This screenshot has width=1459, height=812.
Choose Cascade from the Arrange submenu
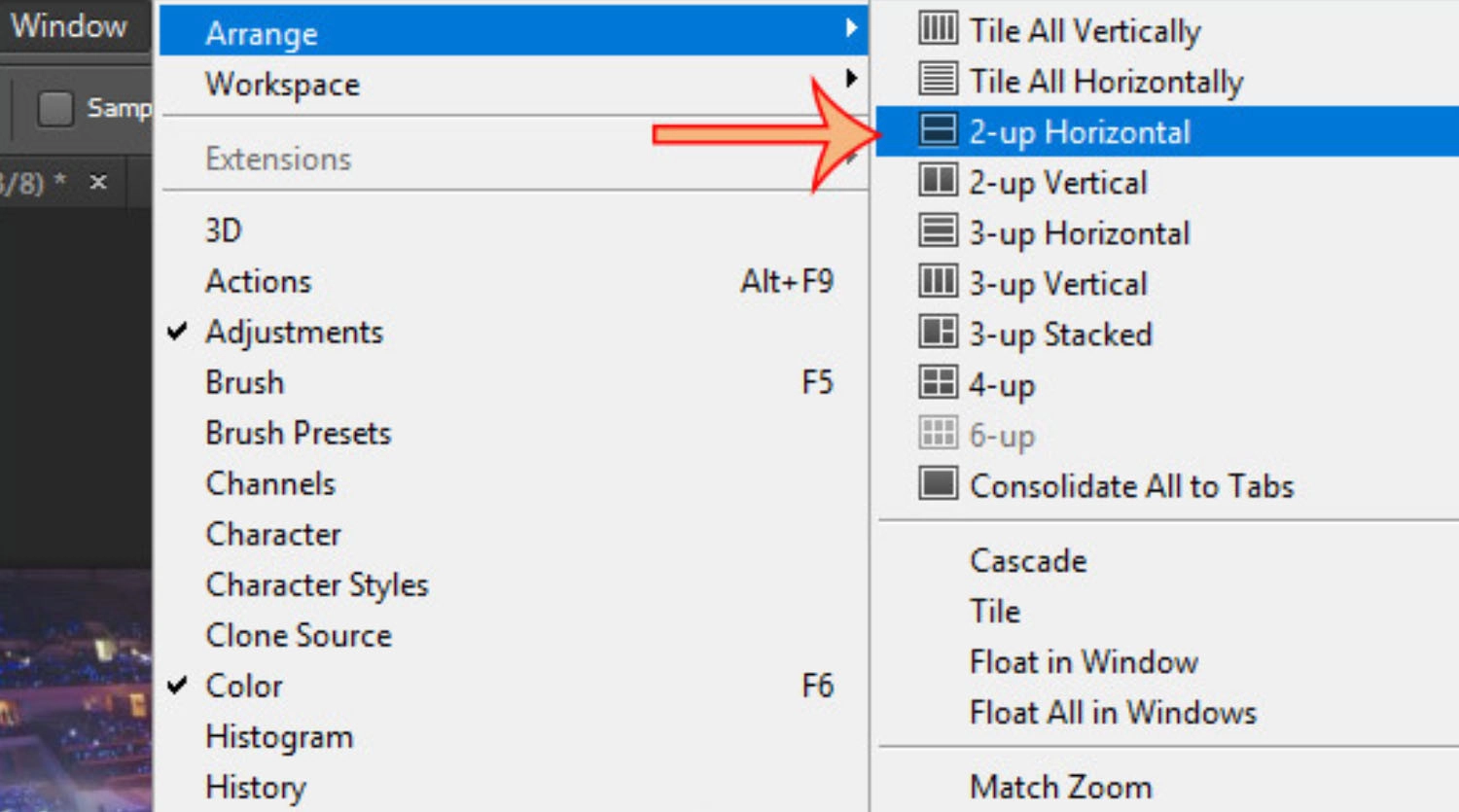click(1028, 561)
